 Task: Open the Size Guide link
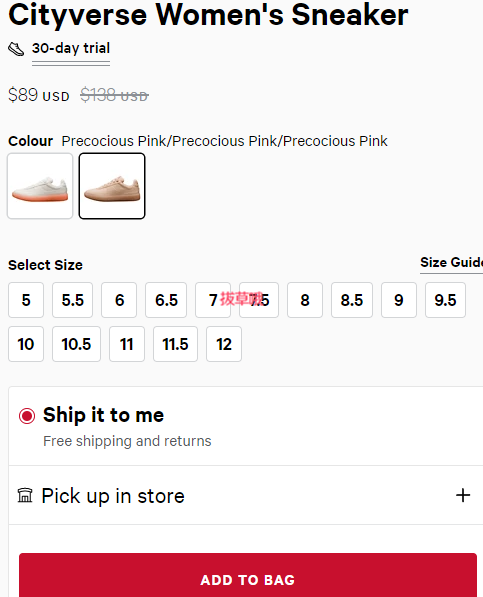point(451,262)
